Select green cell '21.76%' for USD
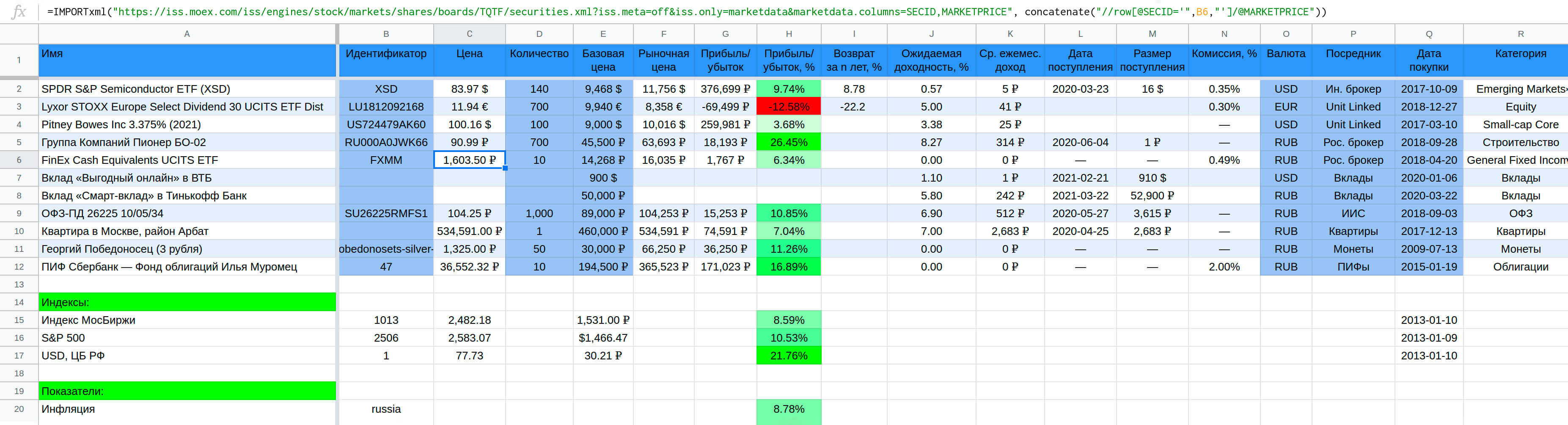The image size is (1568, 425). pyautogui.click(x=789, y=356)
